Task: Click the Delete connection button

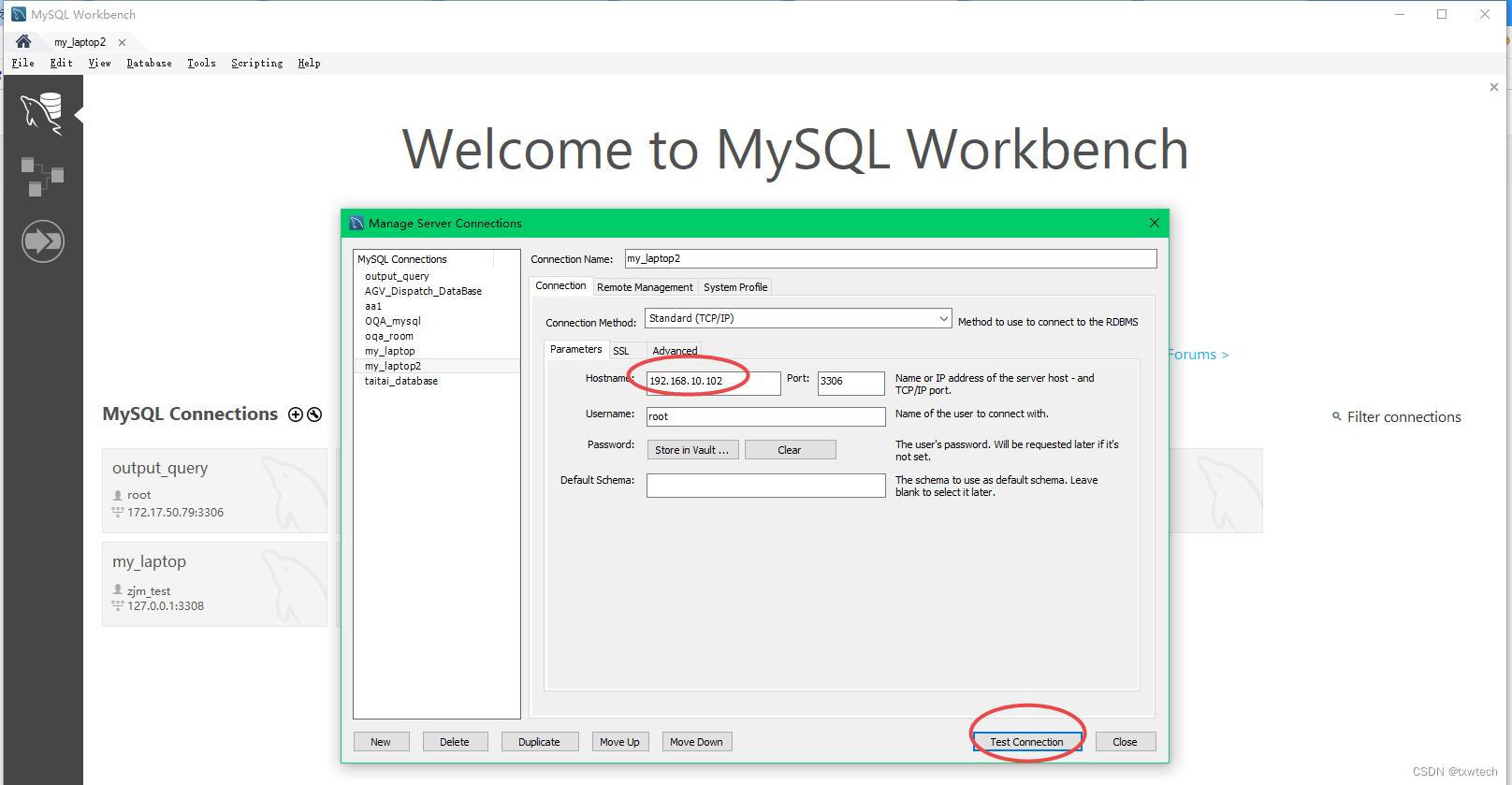Action: pos(454,742)
